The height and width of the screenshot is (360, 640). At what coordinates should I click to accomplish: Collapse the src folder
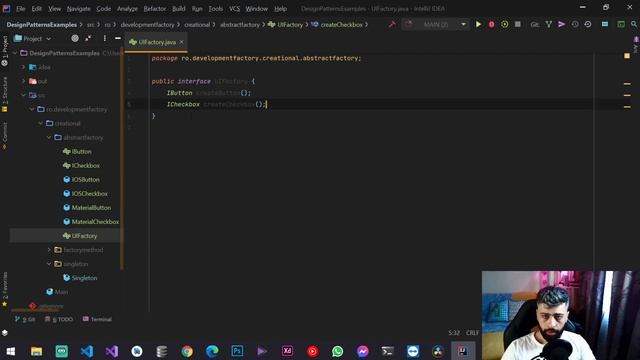[24, 95]
